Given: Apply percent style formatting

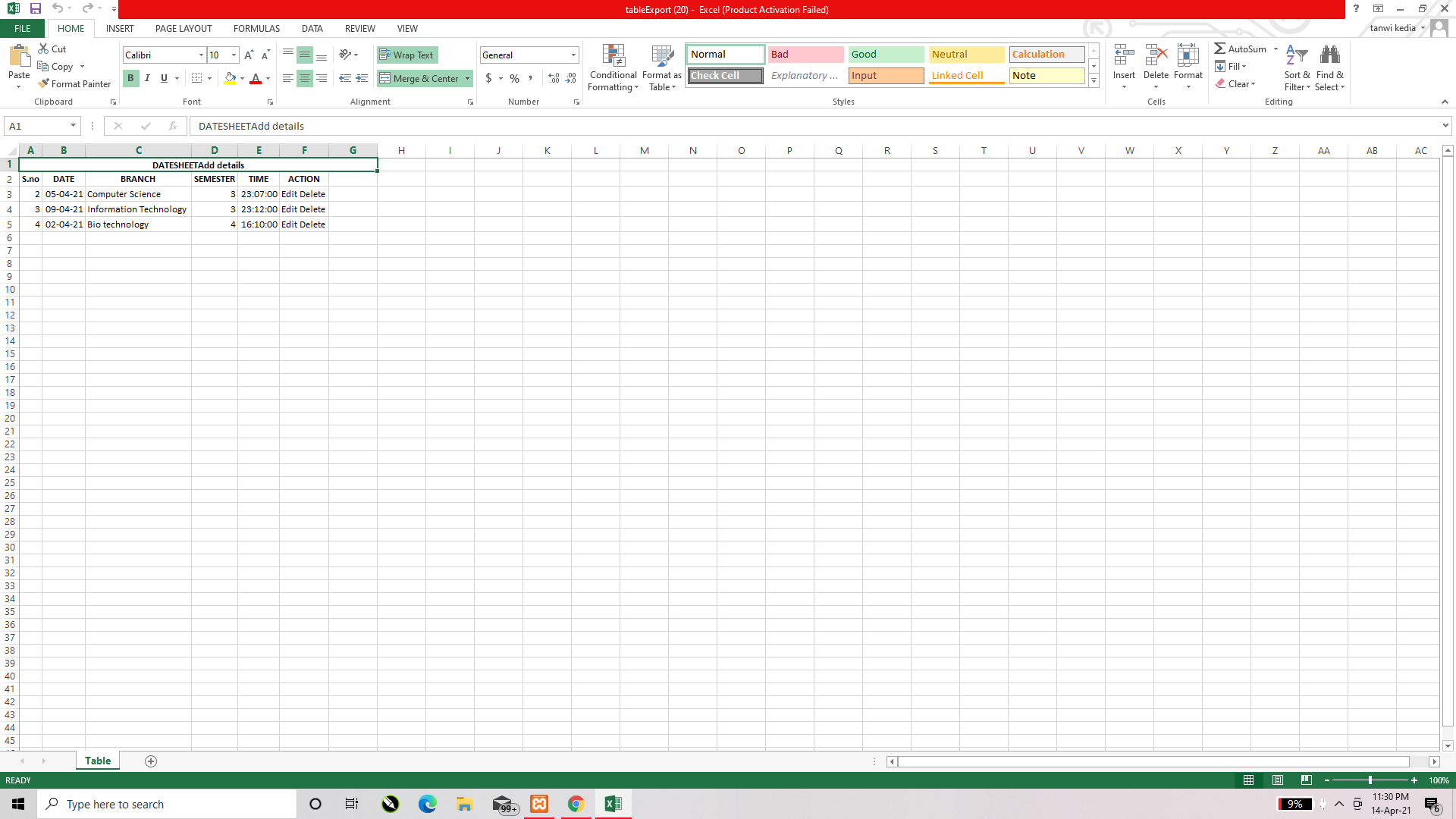Looking at the screenshot, I should click(x=515, y=78).
